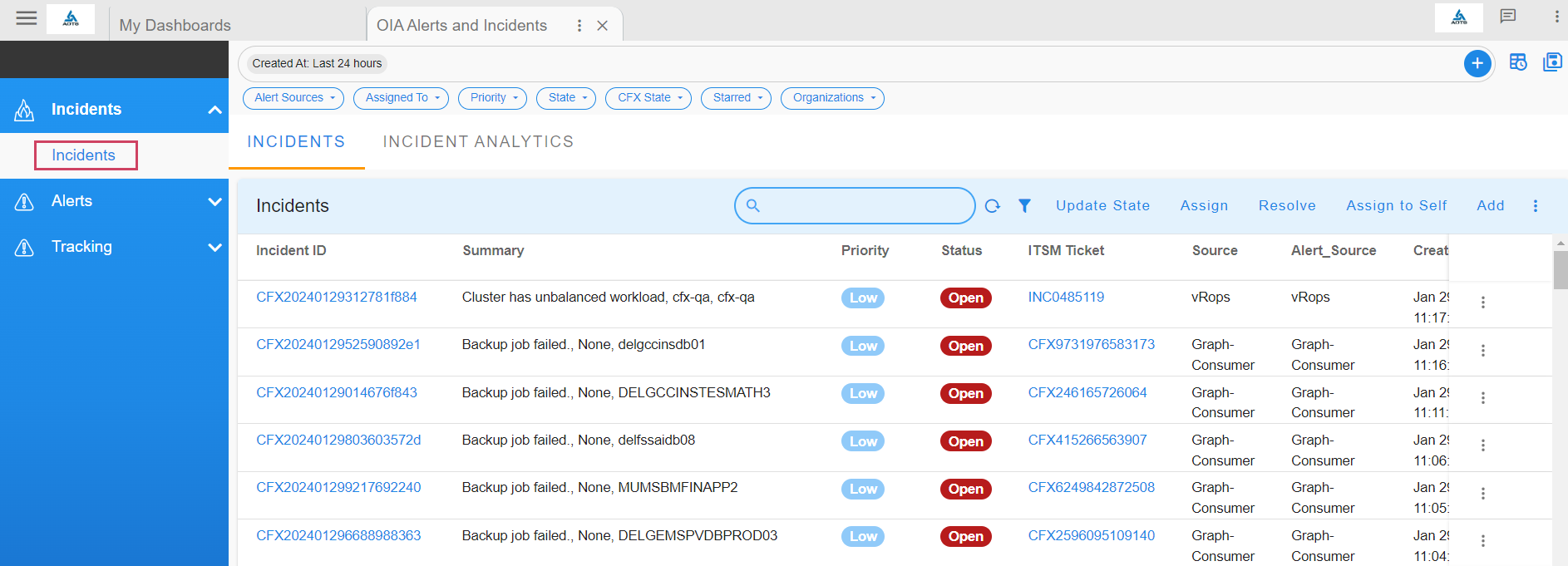This screenshot has width=1568, height=566.
Task: Collapse the Incidents sidebar section
Action: pos(214,110)
